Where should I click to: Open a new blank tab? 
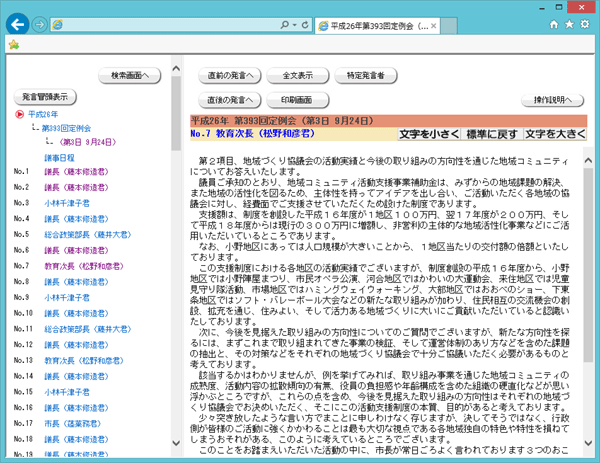(x=449, y=26)
